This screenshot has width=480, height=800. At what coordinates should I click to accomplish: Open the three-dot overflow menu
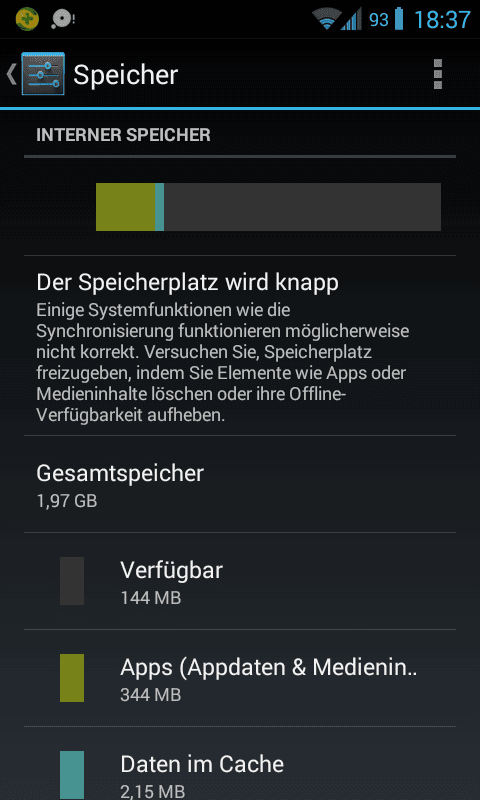click(437, 74)
